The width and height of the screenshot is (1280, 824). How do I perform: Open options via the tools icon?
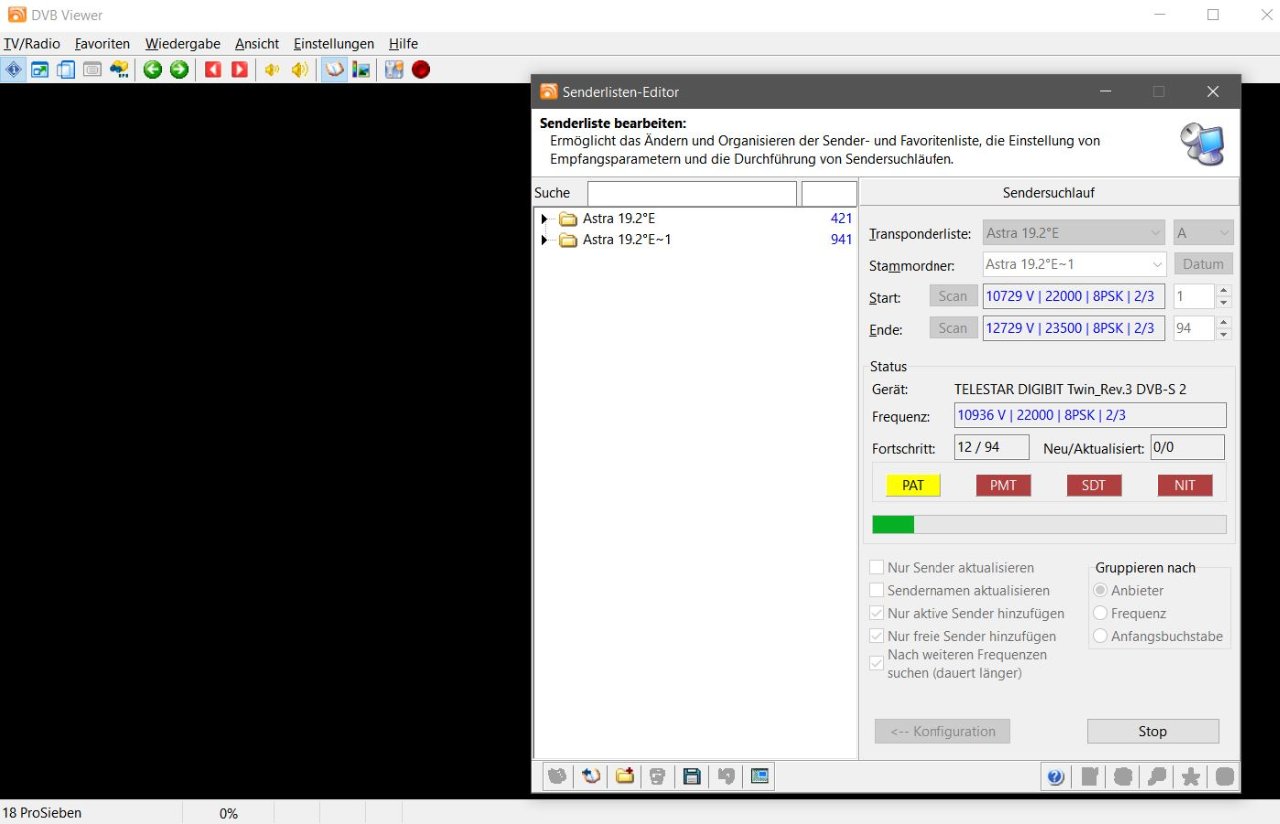[394, 70]
